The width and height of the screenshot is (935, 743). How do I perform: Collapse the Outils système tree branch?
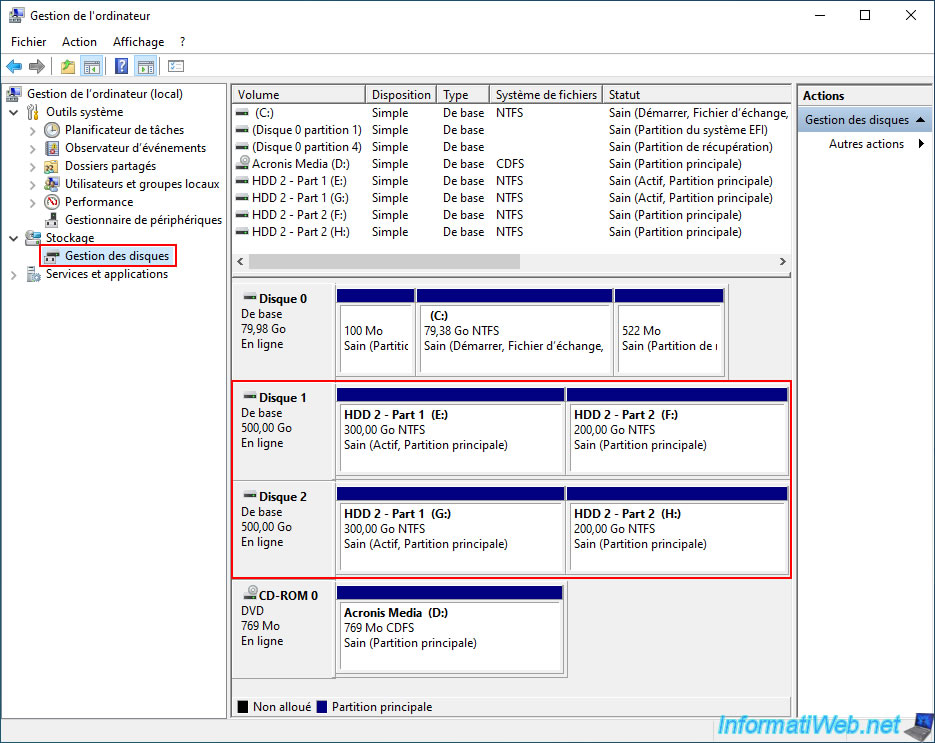[x=14, y=113]
